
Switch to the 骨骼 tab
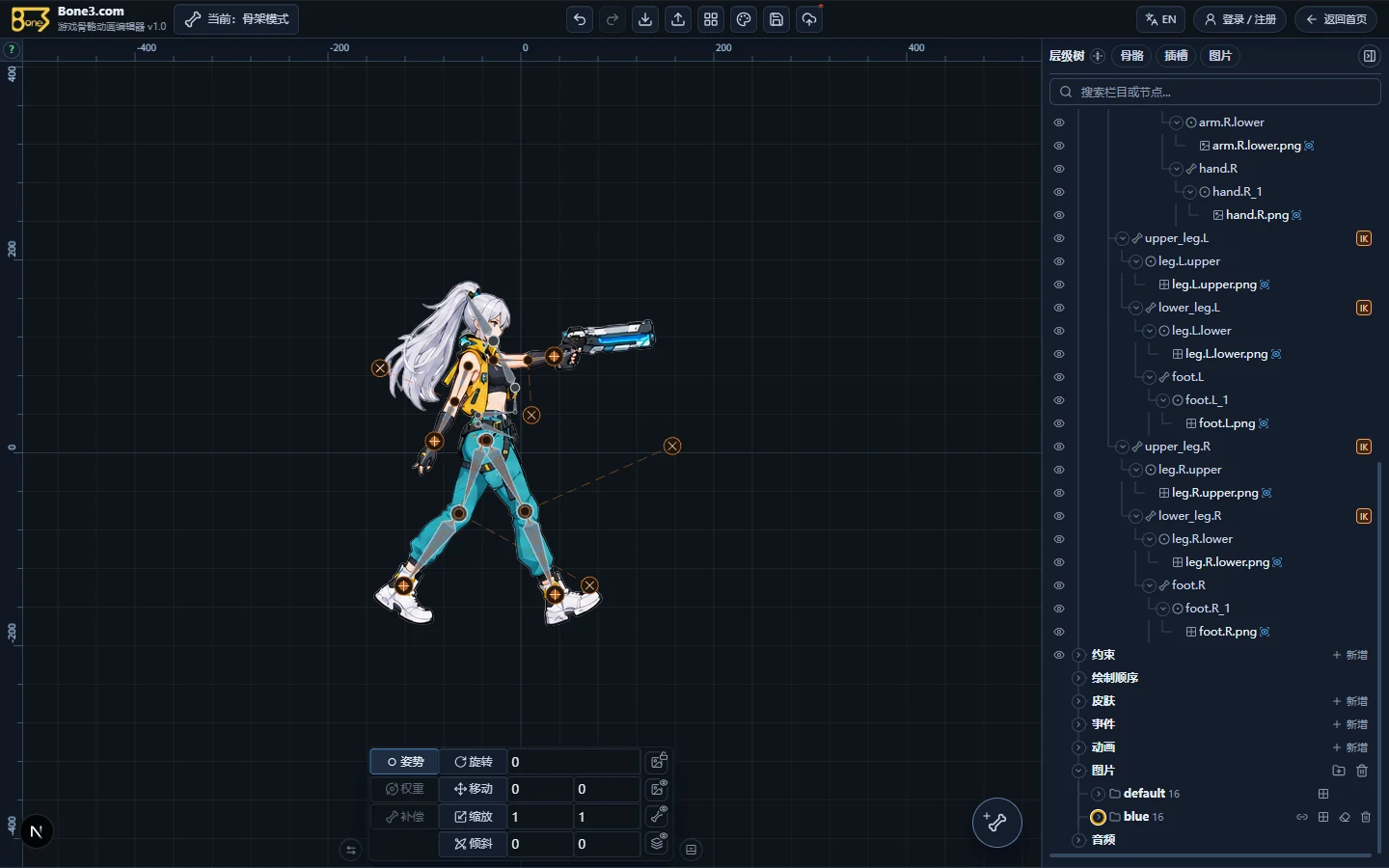[x=1131, y=56]
